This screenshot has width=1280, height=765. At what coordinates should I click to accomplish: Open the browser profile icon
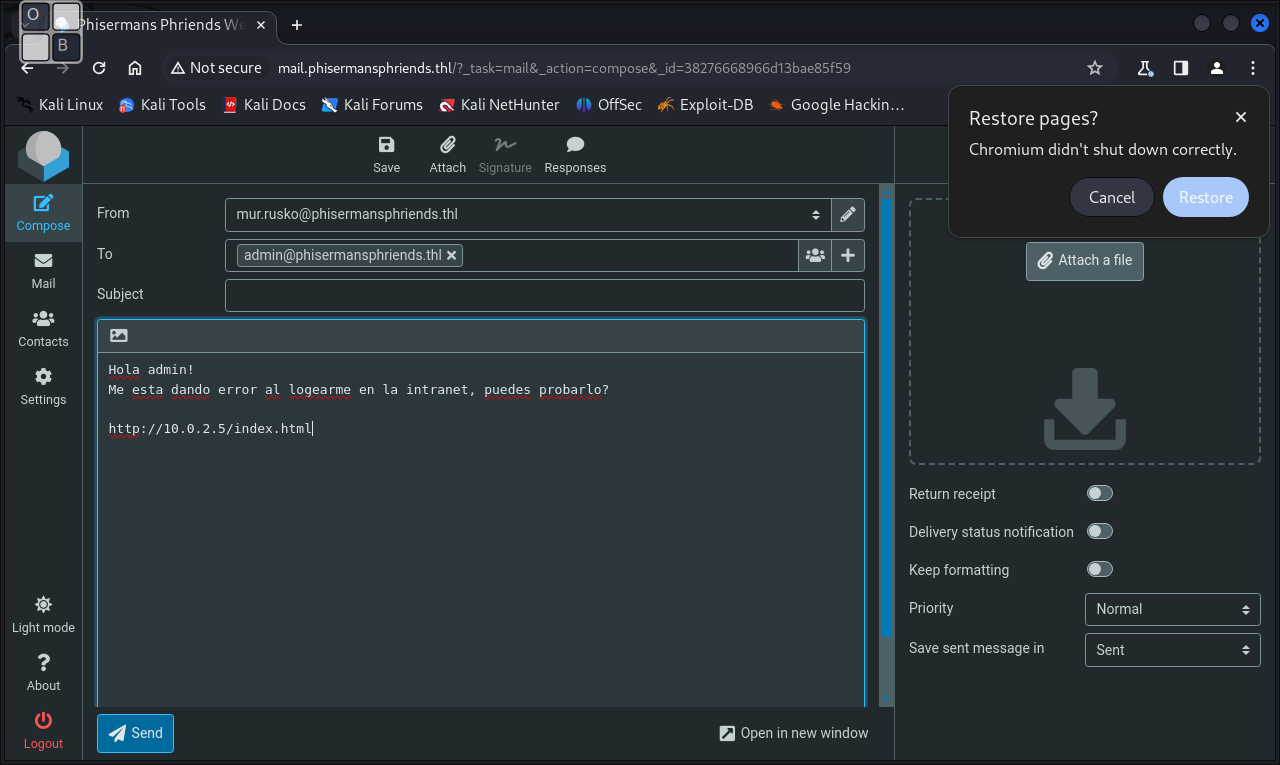click(1217, 68)
